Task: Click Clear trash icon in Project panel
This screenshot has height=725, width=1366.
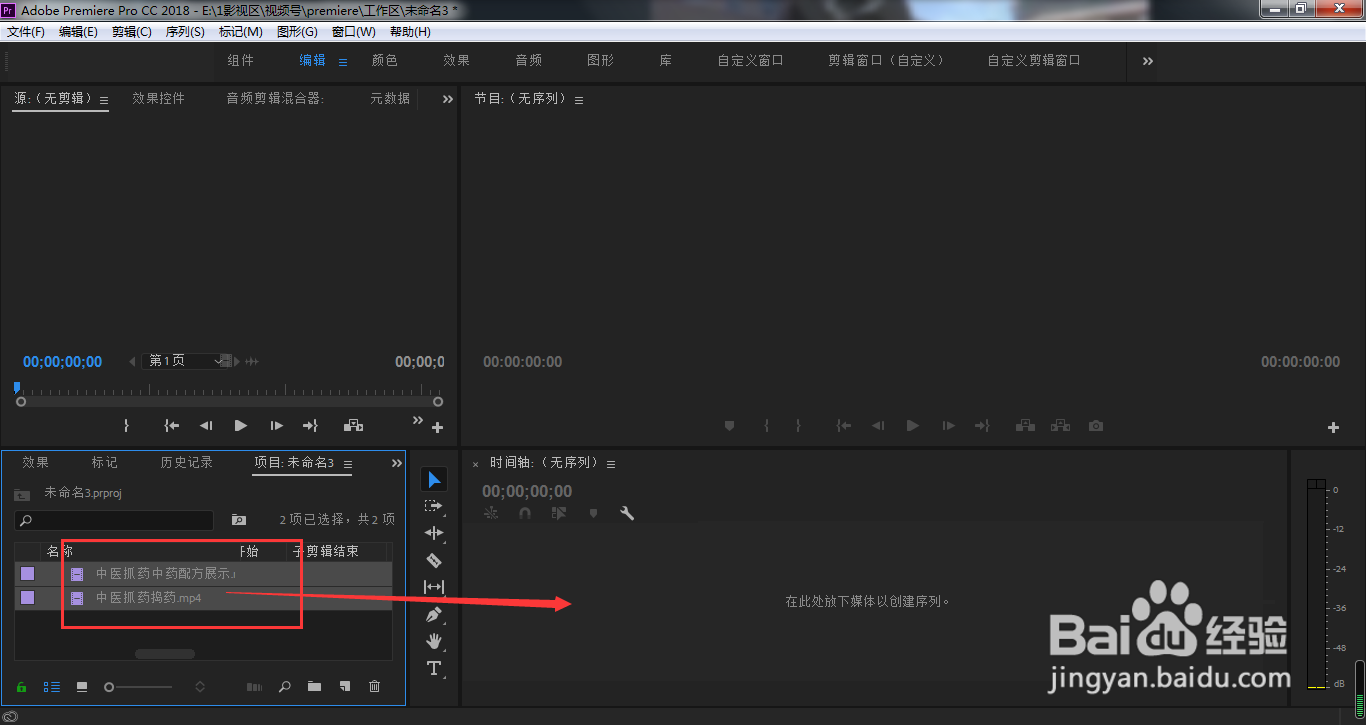Action: click(x=374, y=687)
